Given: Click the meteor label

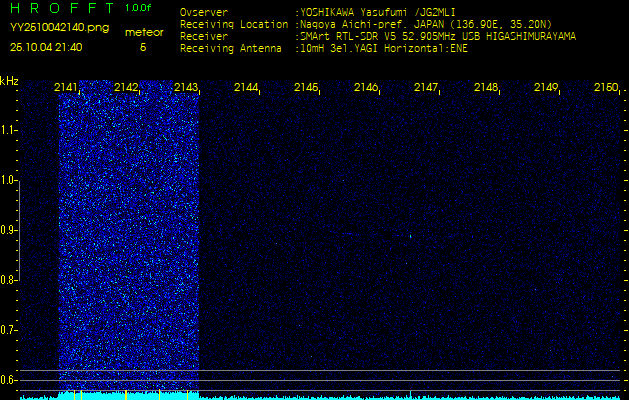Looking at the screenshot, I should point(144,32).
